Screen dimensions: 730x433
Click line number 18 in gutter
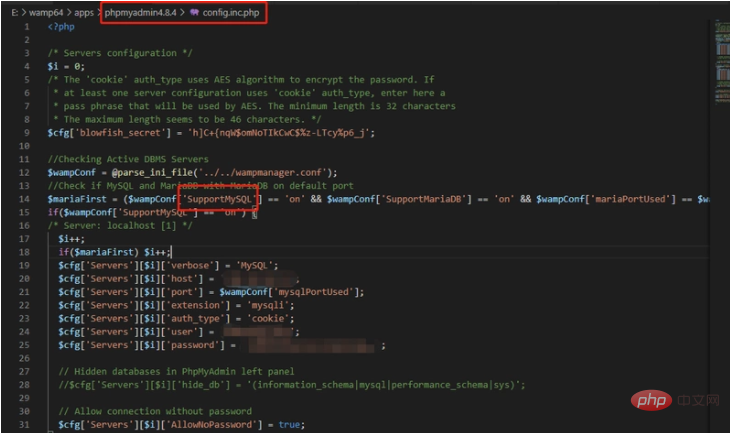pyautogui.click(x=24, y=252)
